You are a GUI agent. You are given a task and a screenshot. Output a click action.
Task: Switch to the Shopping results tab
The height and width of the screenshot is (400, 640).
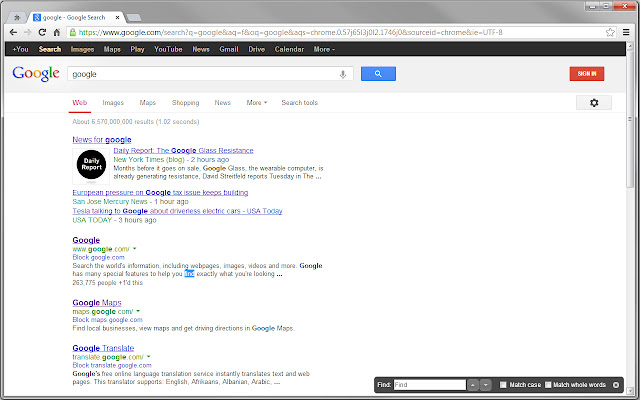185,102
